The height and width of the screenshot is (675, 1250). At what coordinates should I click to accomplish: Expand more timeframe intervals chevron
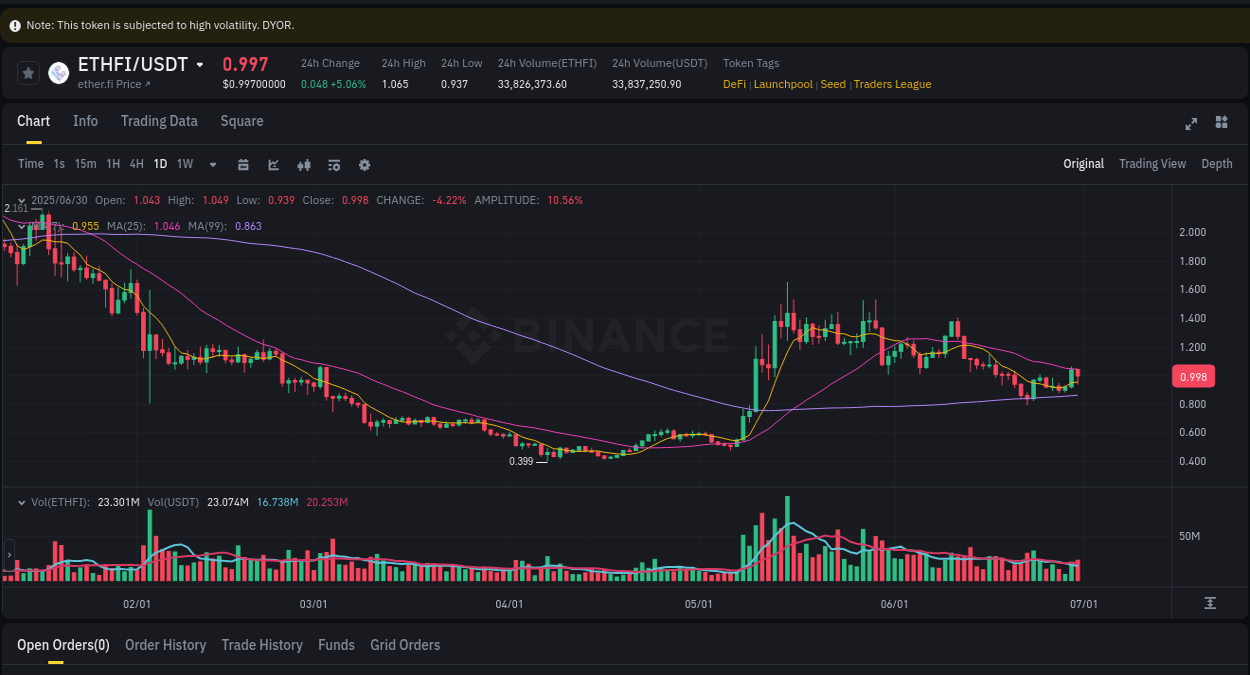(x=212, y=164)
